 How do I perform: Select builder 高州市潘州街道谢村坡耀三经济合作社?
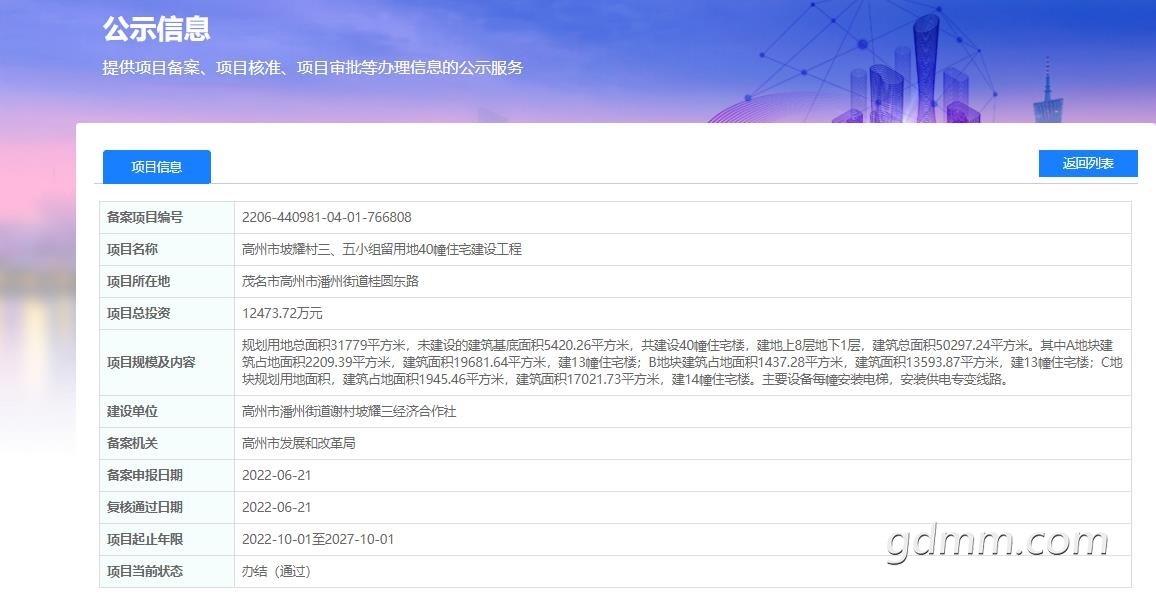tap(349, 412)
